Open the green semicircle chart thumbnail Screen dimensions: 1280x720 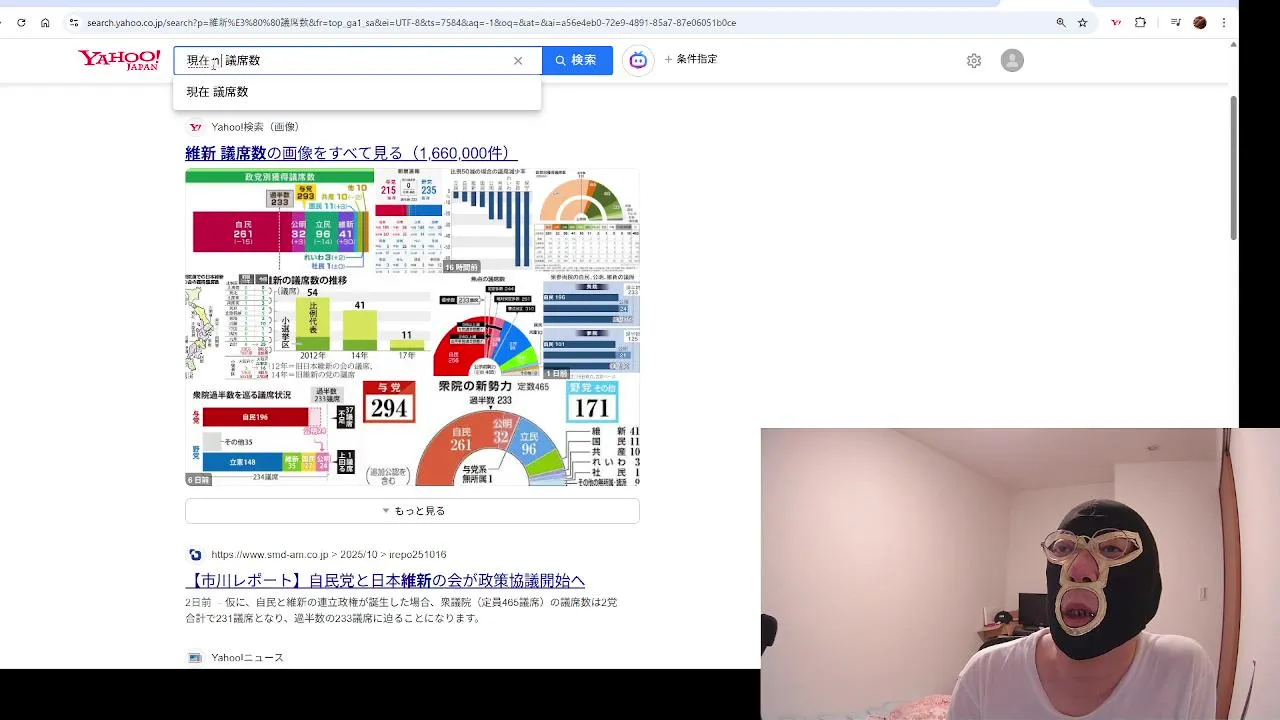click(587, 220)
